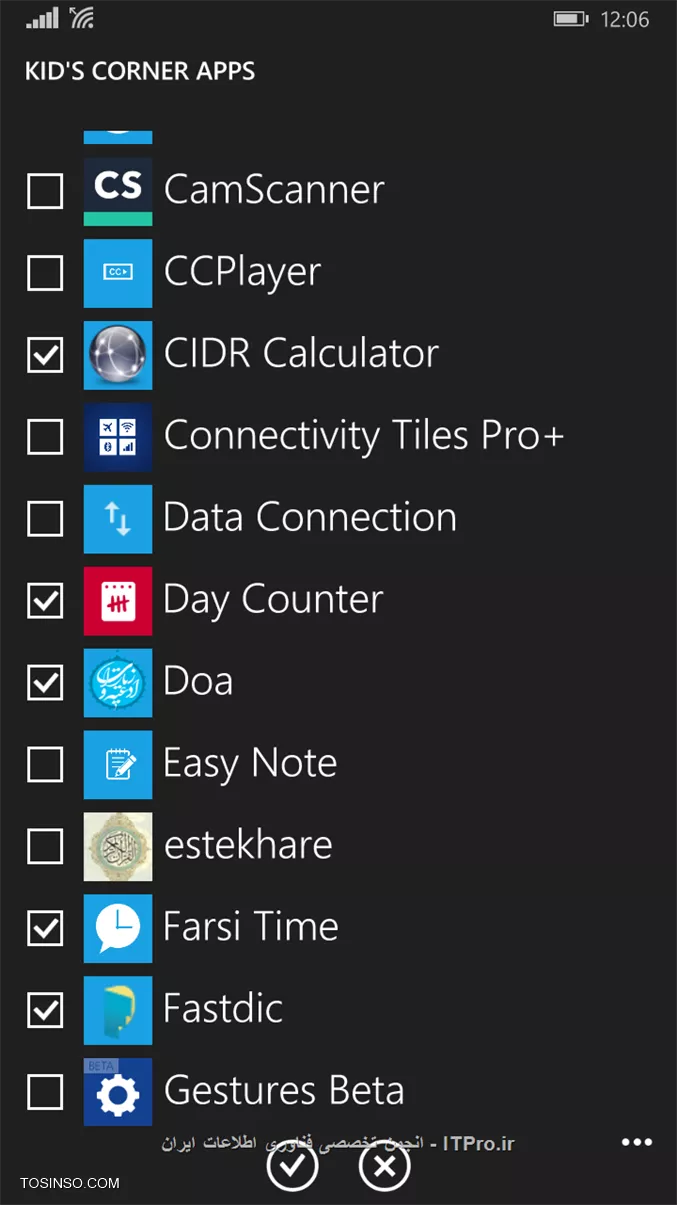The image size is (677, 1205).
Task: Tap the CamScanner app icon
Action: (118, 191)
